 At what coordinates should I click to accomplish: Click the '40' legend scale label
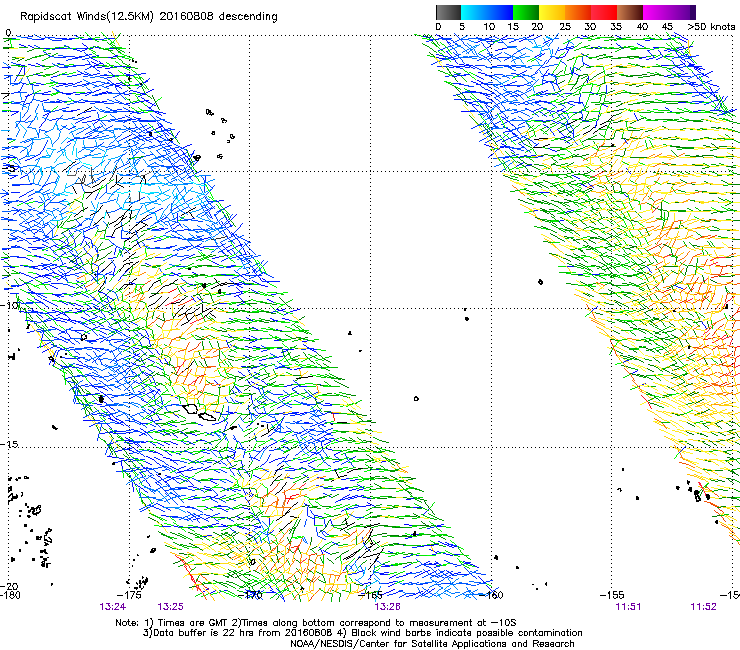[x=642, y=26]
